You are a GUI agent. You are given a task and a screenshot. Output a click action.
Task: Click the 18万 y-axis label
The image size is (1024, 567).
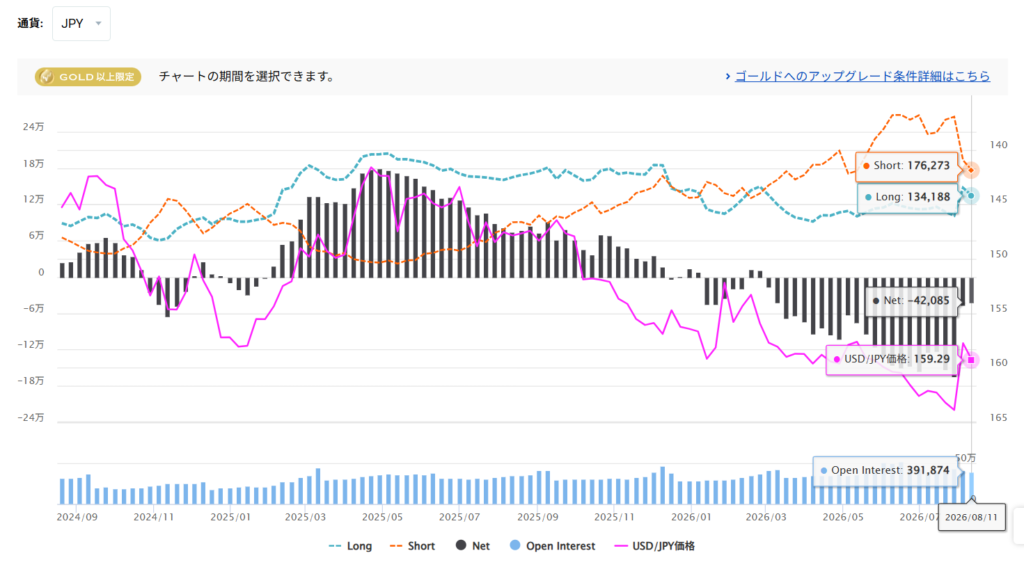click(x=33, y=163)
